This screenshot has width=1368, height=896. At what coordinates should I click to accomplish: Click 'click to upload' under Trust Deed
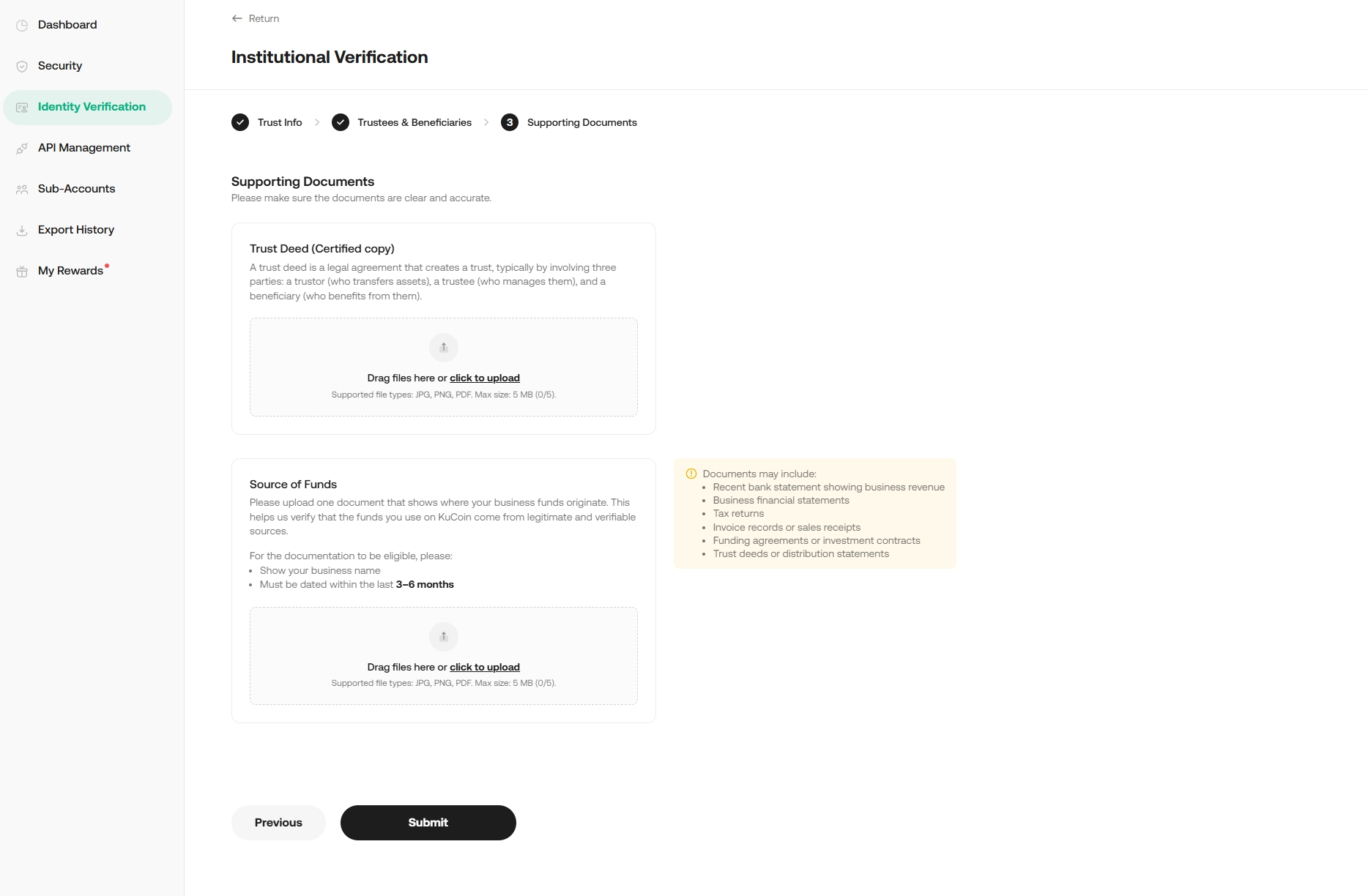point(485,378)
